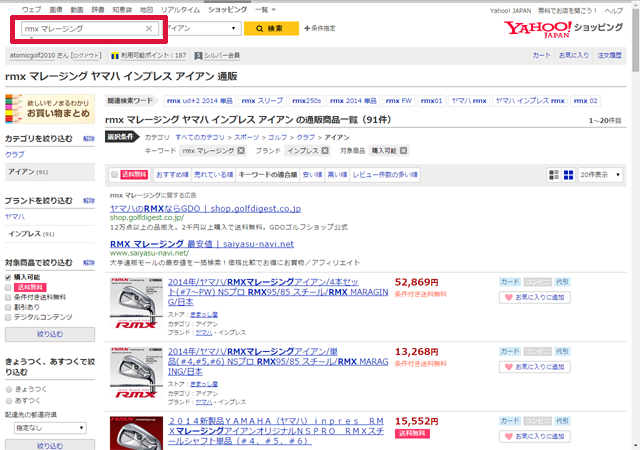Sort results by 安い順
This screenshot has height=450, width=640.
pyautogui.click(x=312, y=175)
